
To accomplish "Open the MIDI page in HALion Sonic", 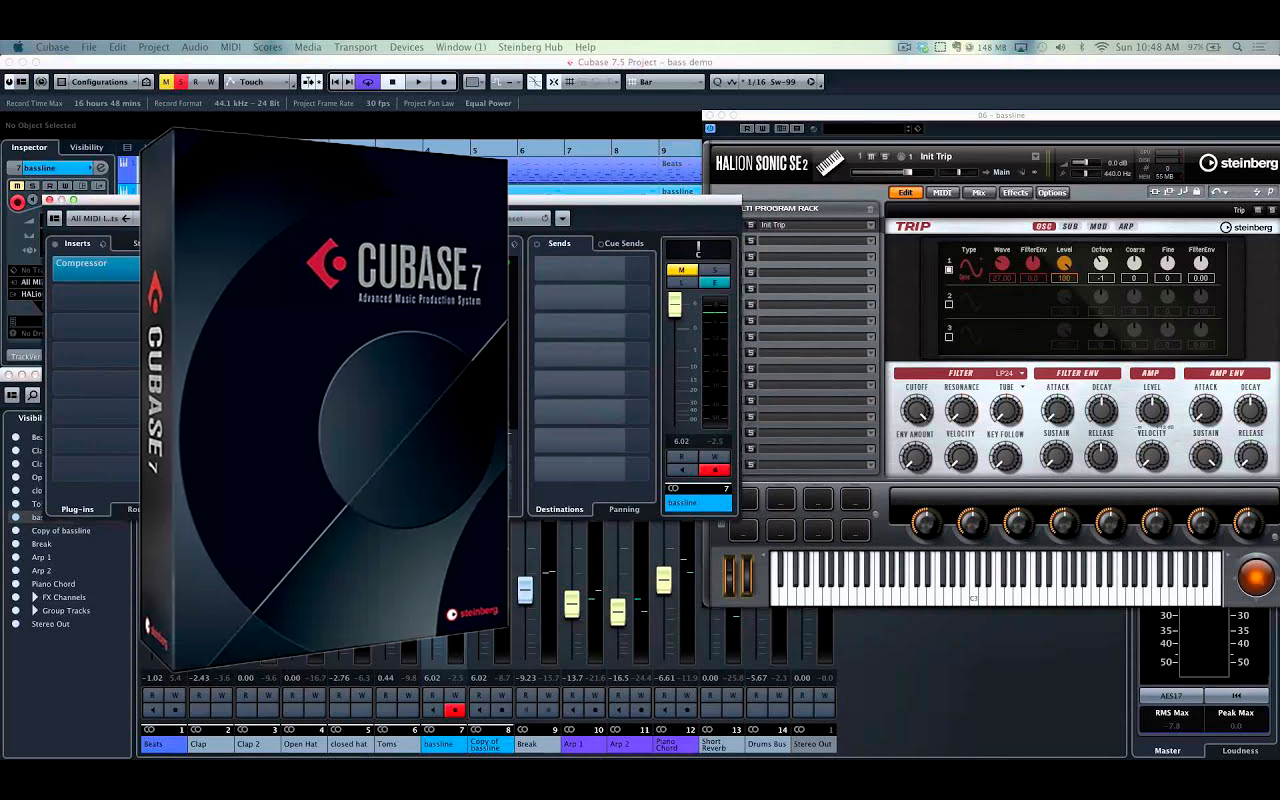I will tap(942, 192).
